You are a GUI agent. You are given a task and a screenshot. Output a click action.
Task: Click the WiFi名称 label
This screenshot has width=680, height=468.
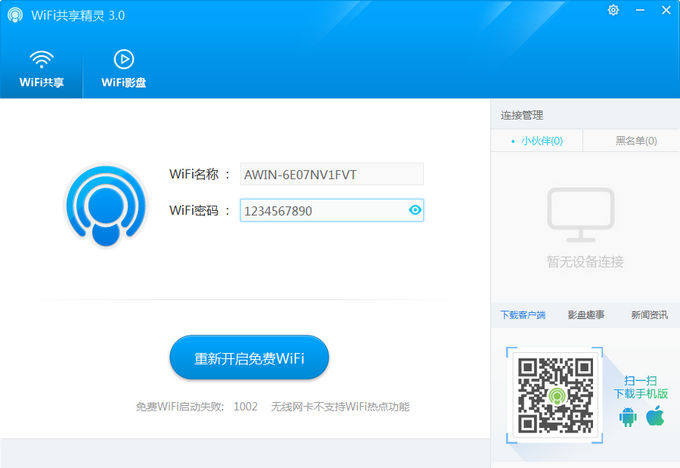click(194, 174)
